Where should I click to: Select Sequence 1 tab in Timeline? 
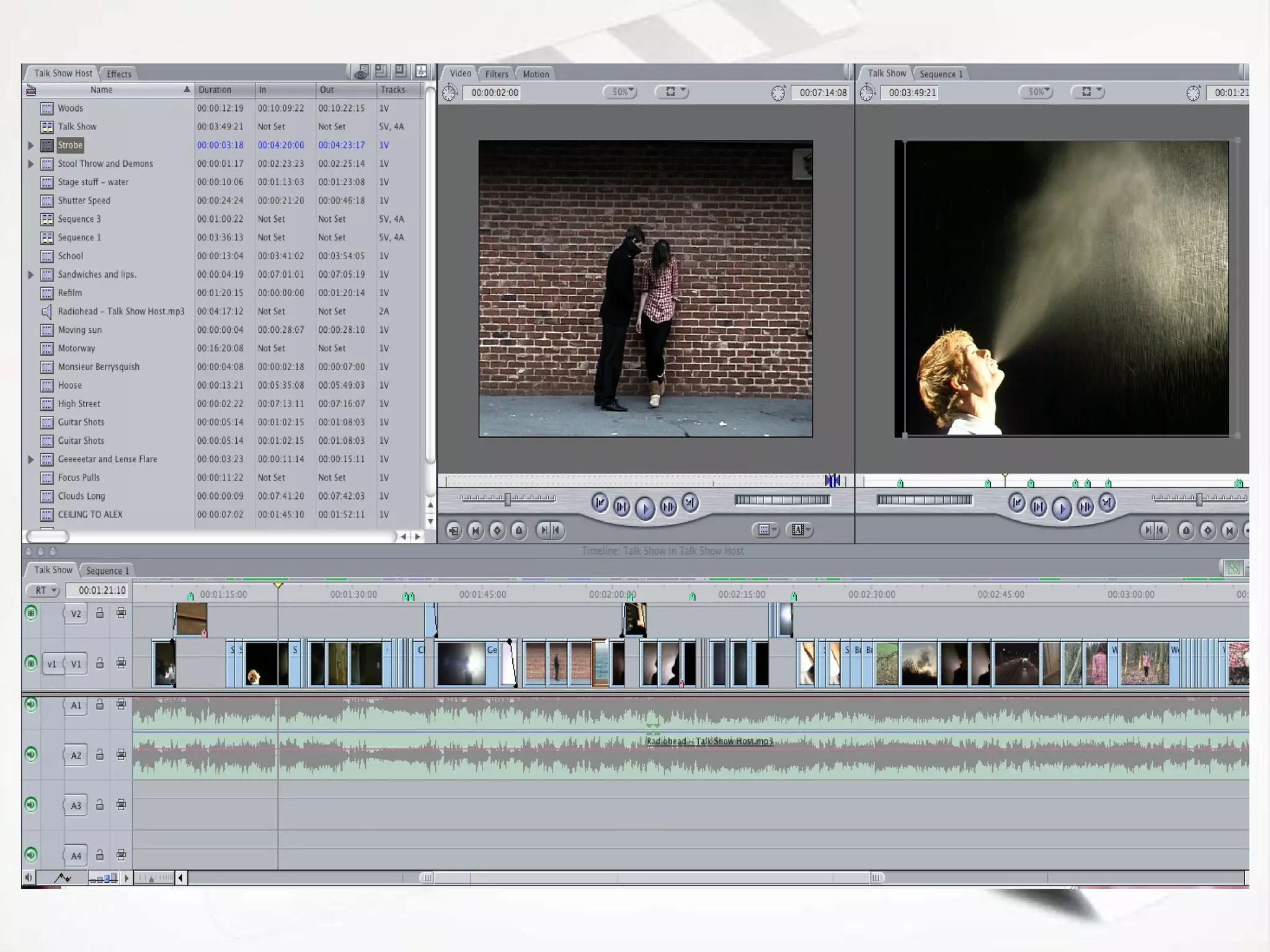(x=107, y=570)
